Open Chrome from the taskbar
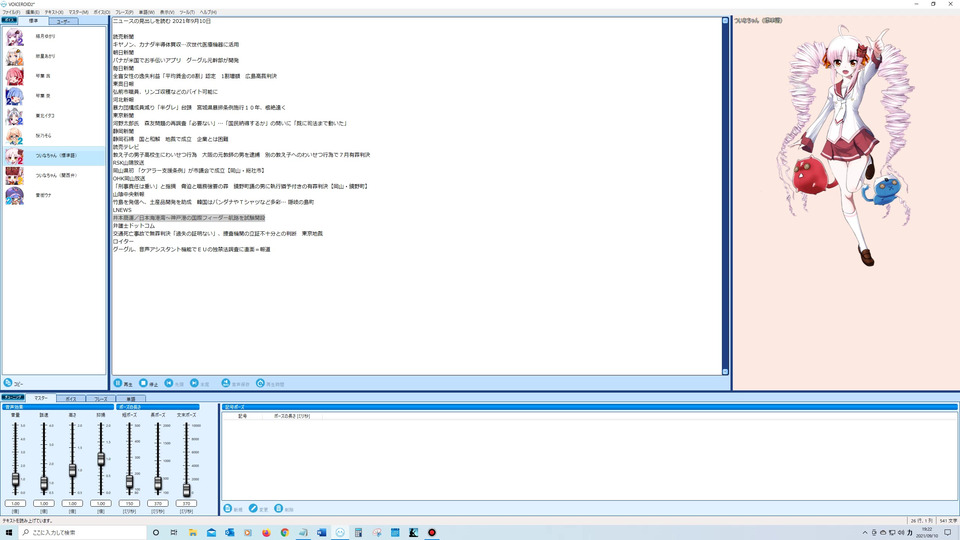The image size is (960, 540). coord(285,533)
